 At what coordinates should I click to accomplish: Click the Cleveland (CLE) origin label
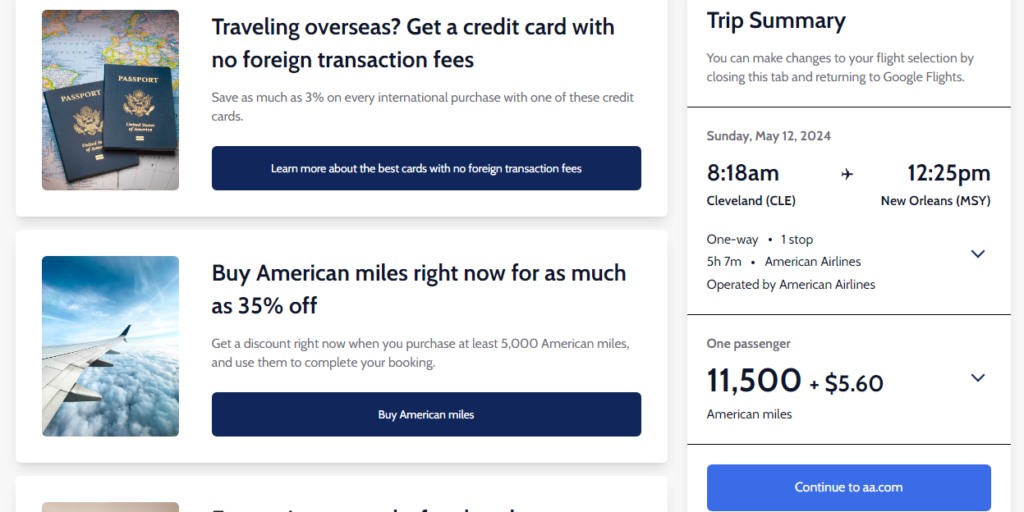click(751, 201)
